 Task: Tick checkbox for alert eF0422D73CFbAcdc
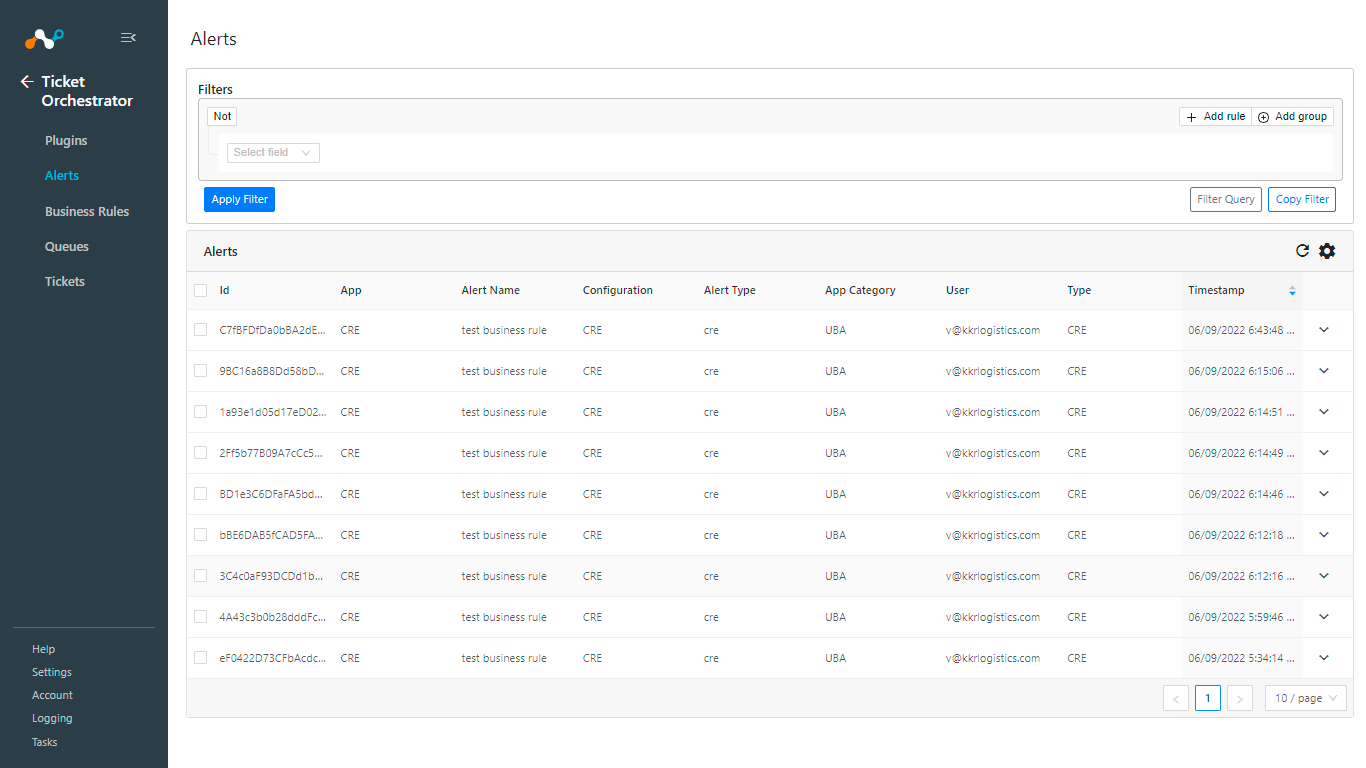click(x=201, y=658)
